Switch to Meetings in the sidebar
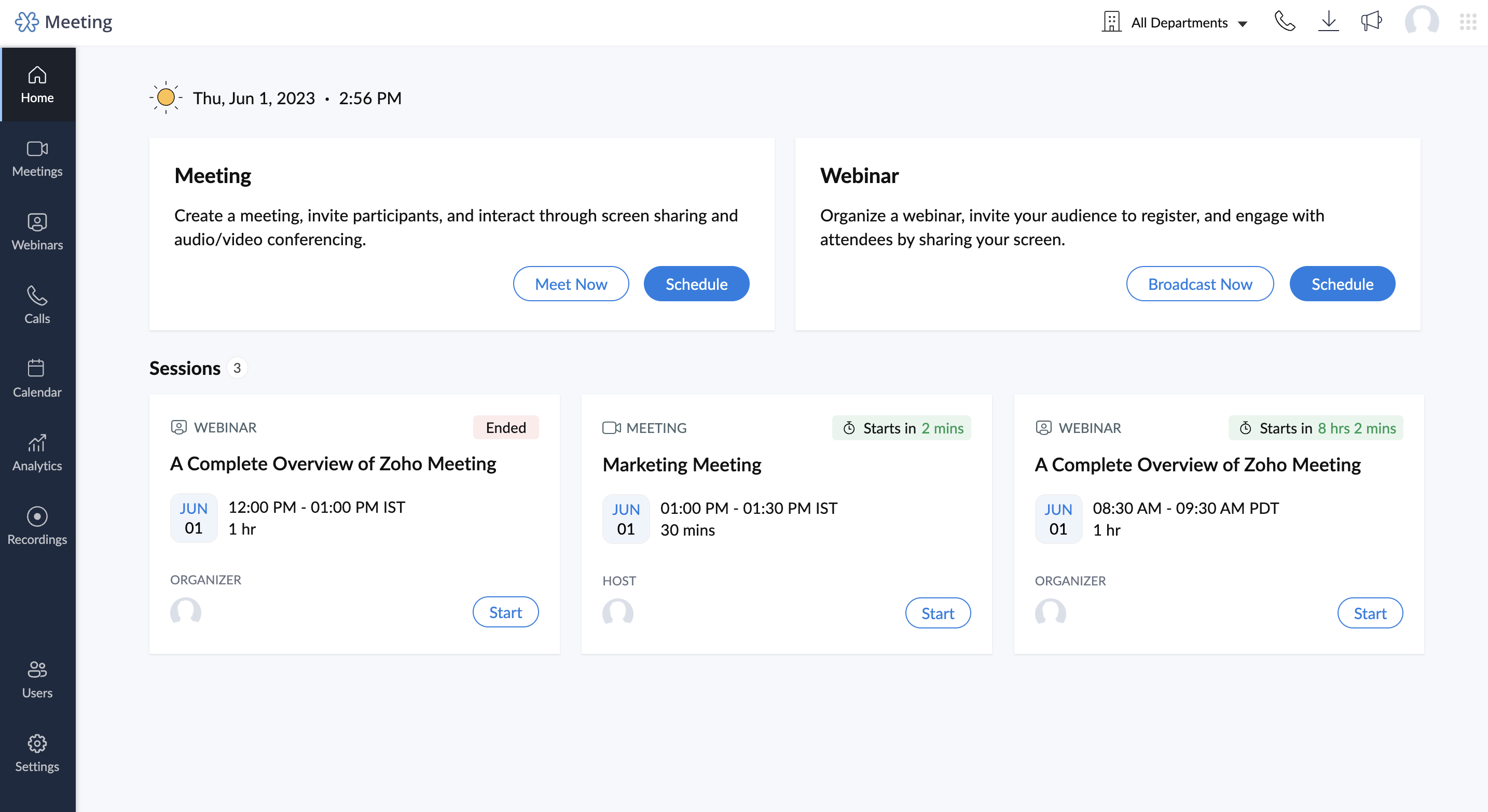Viewport: 1488px width, 812px height. (x=37, y=158)
